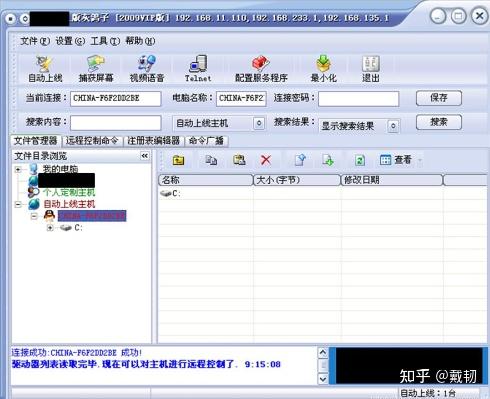Minimize the window with title bar button
The width and height of the screenshot is (490, 399).
point(438,16)
